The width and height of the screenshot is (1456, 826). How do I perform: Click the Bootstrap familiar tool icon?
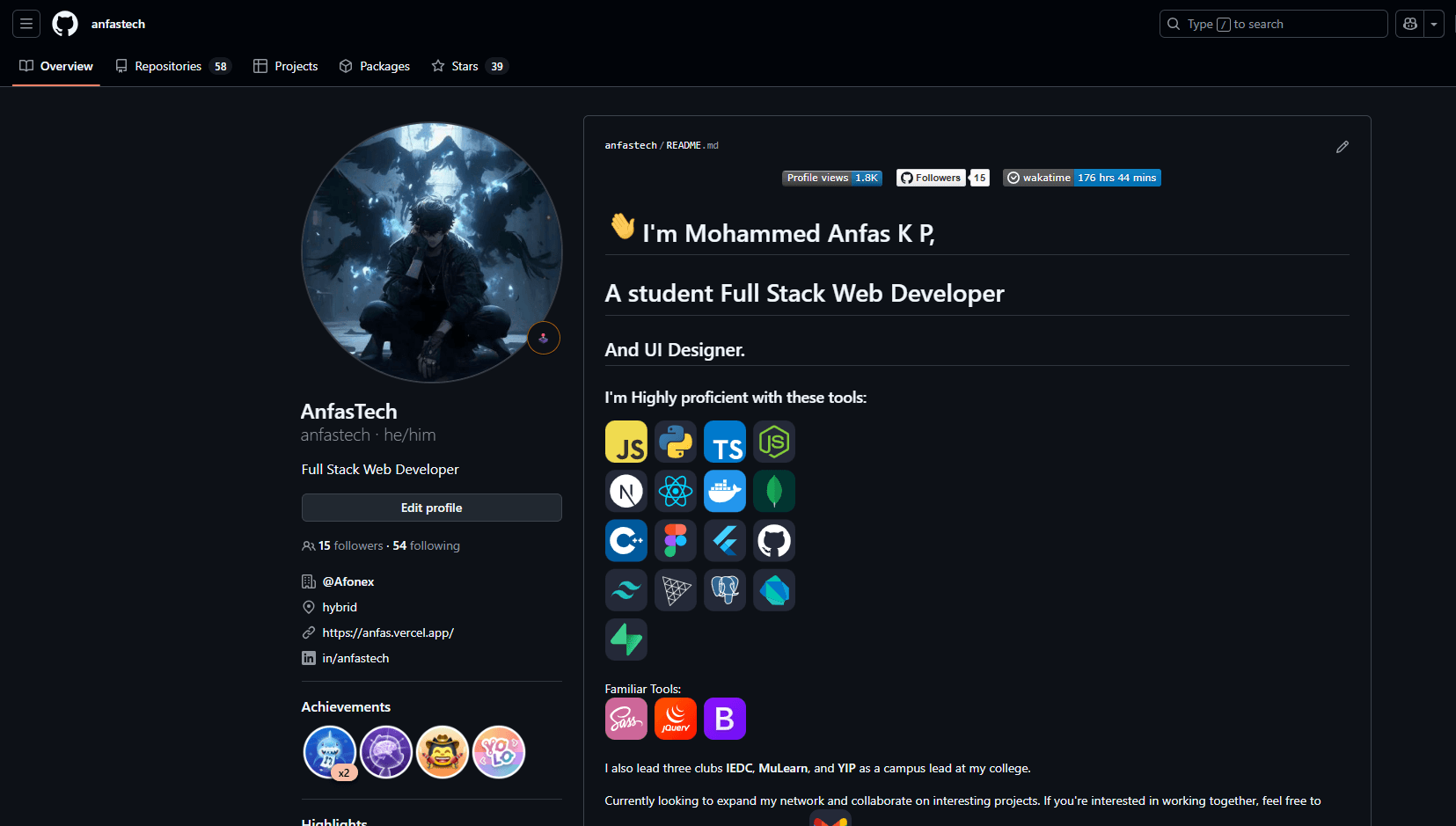(x=725, y=719)
